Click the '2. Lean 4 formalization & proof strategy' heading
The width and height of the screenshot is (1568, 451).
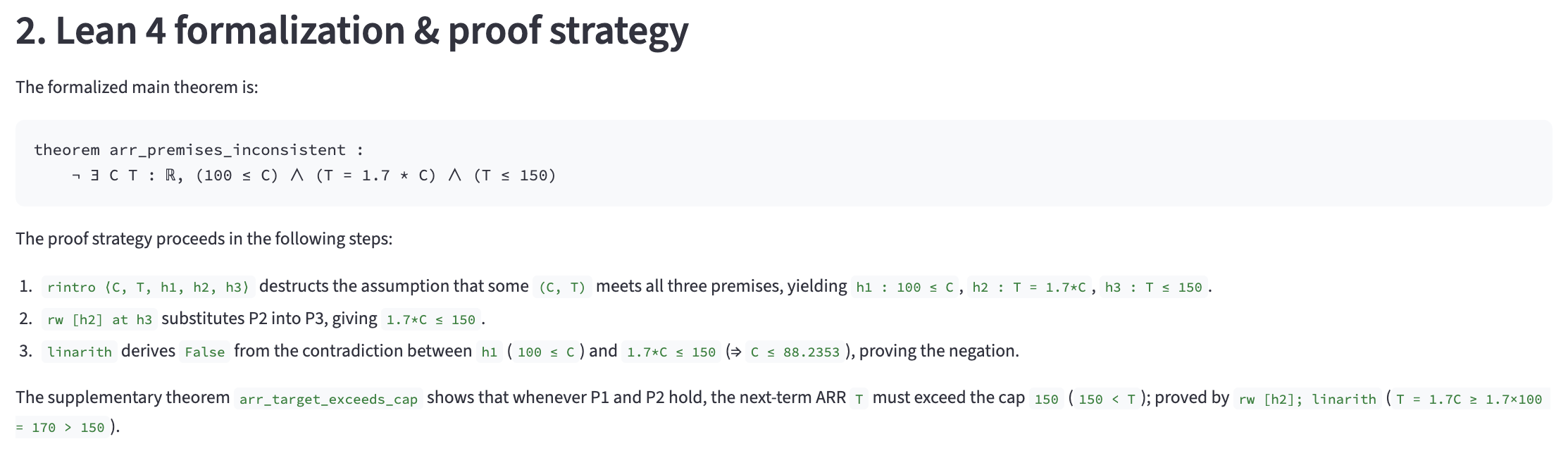(x=351, y=31)
